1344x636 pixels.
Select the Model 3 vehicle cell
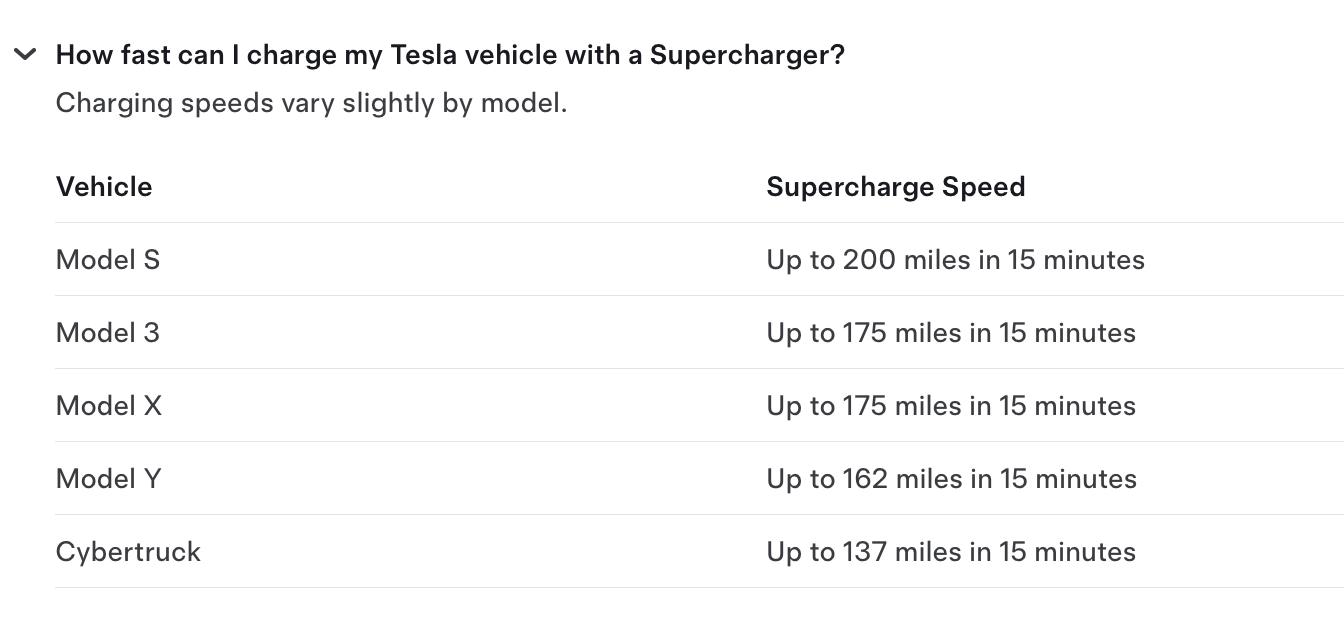point(108,333)
